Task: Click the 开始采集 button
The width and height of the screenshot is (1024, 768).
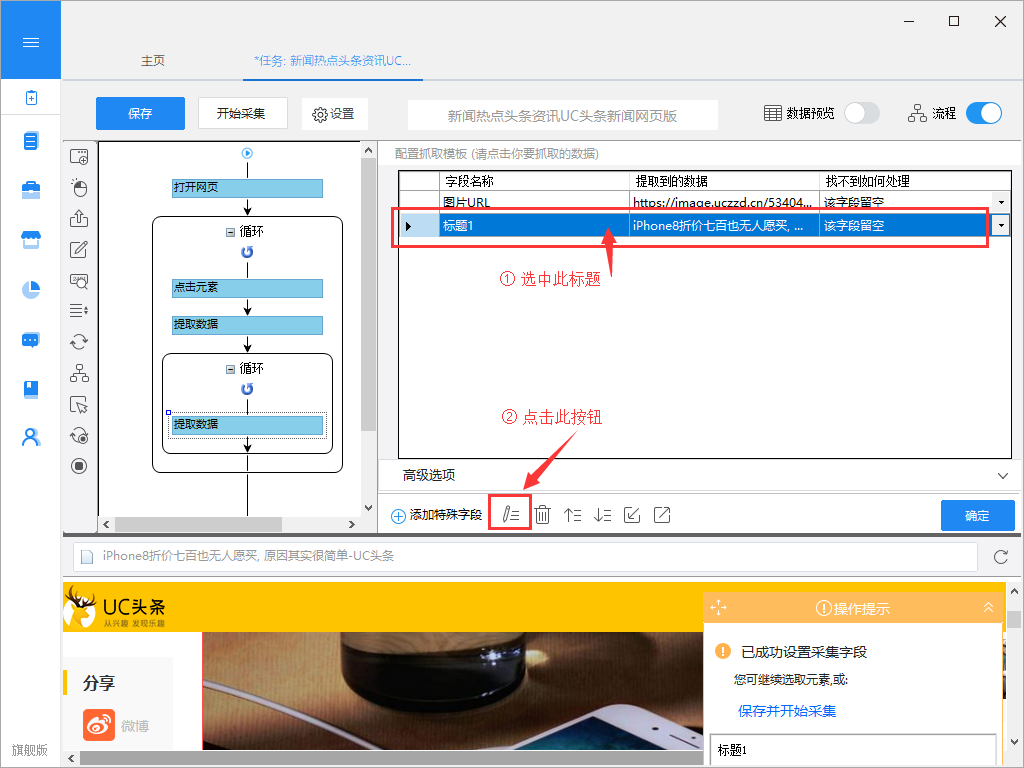Action: [x=241, y=113]
